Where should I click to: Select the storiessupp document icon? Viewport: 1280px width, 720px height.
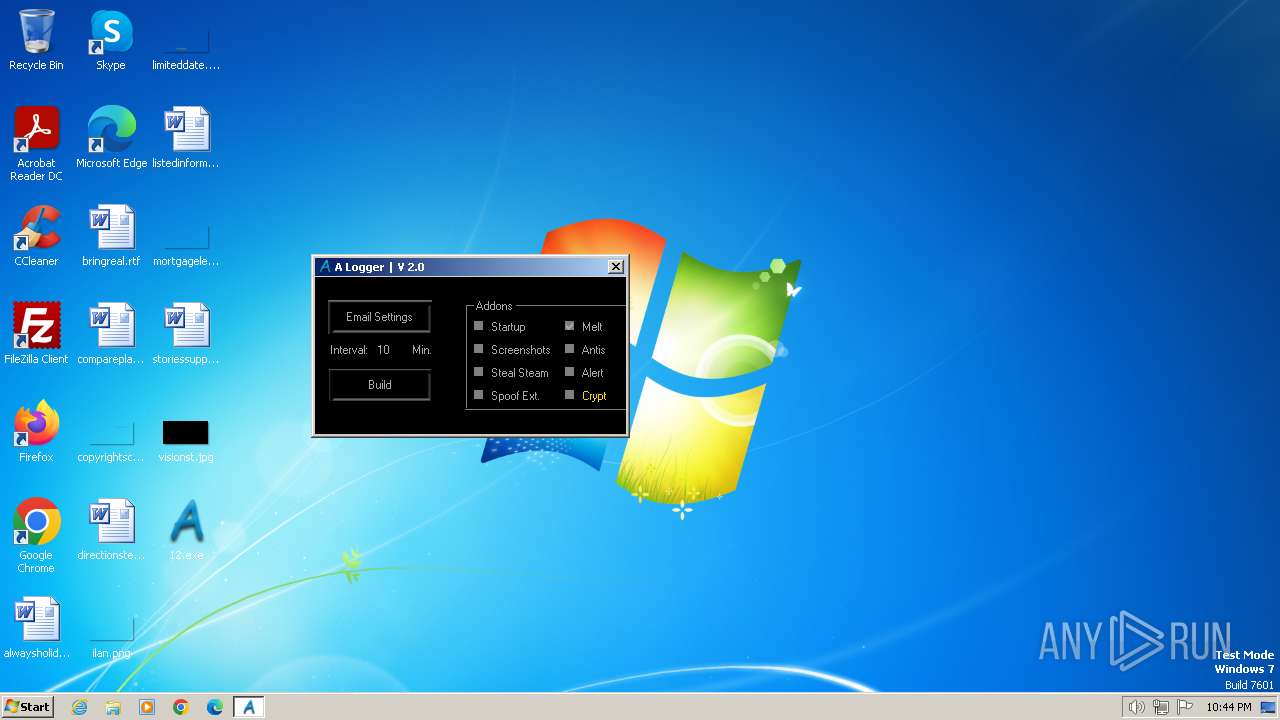coord(186,334)
